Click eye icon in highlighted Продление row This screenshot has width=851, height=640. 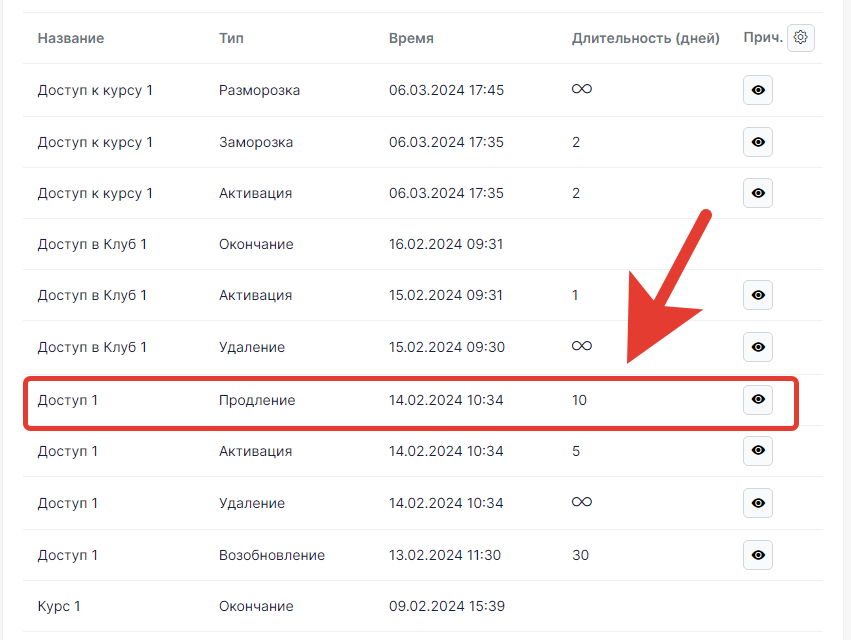[x=758, y=400]
